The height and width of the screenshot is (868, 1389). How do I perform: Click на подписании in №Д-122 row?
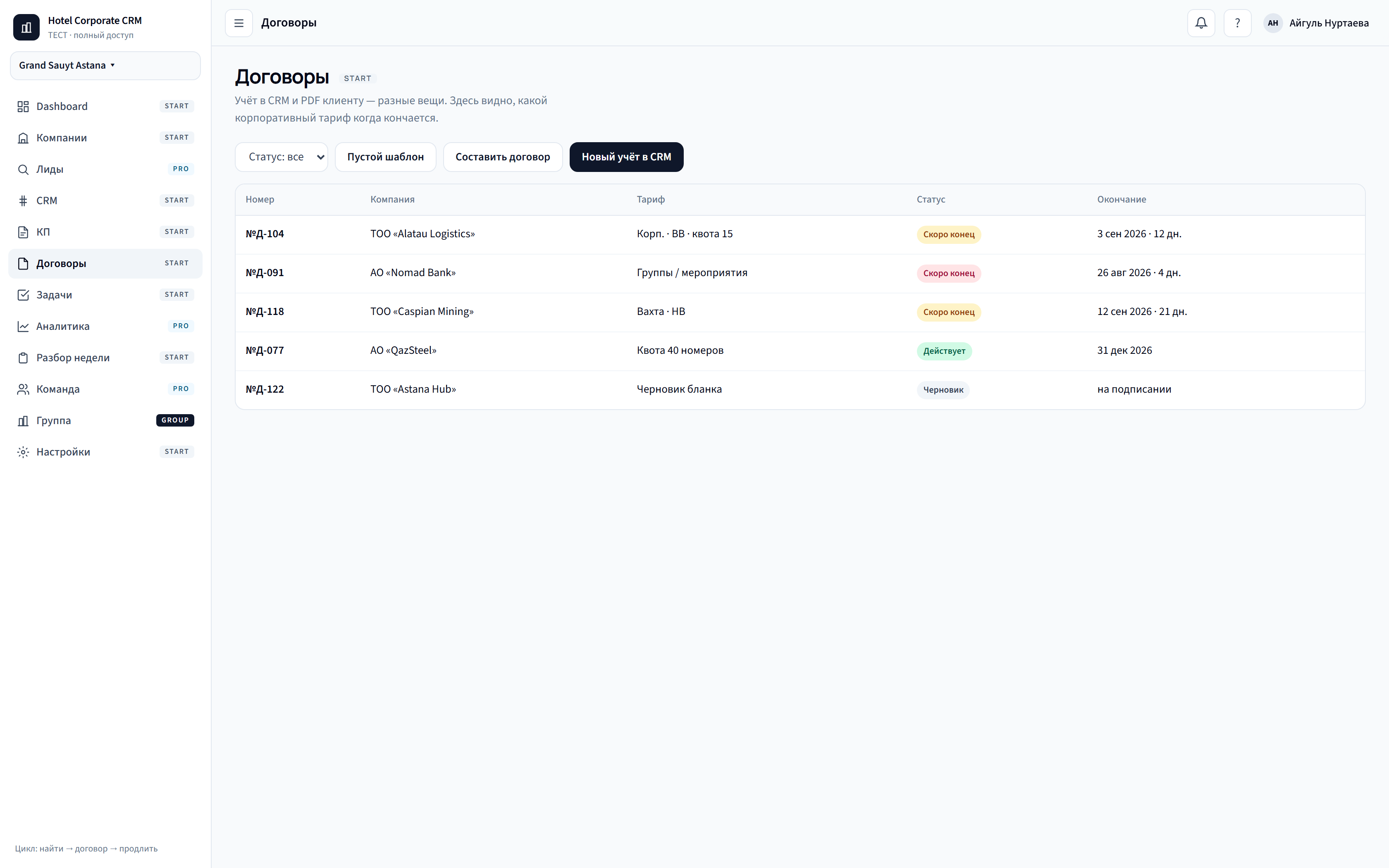click(1134, 389)
